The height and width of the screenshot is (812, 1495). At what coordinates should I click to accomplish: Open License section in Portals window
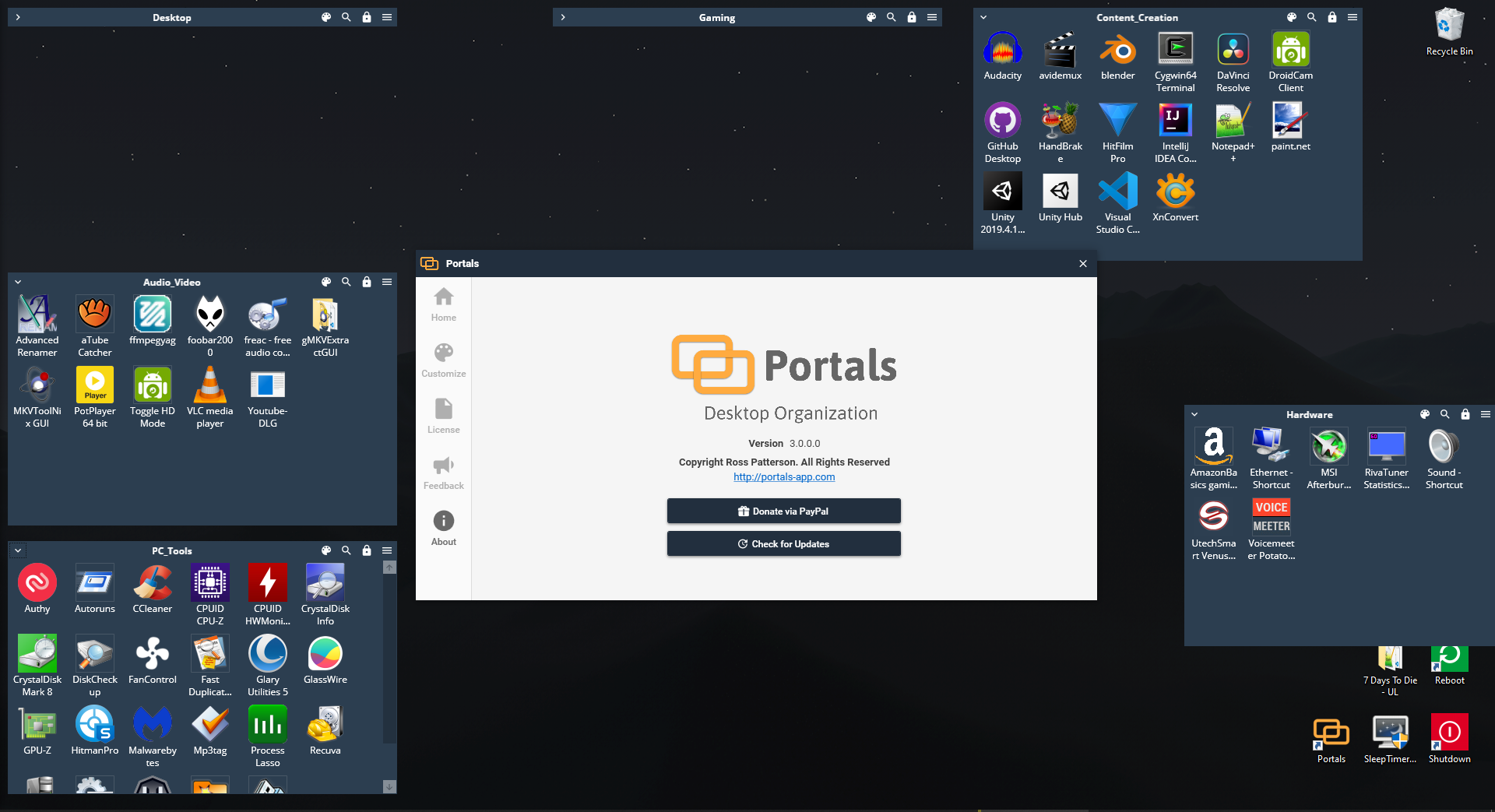point(444,417)
